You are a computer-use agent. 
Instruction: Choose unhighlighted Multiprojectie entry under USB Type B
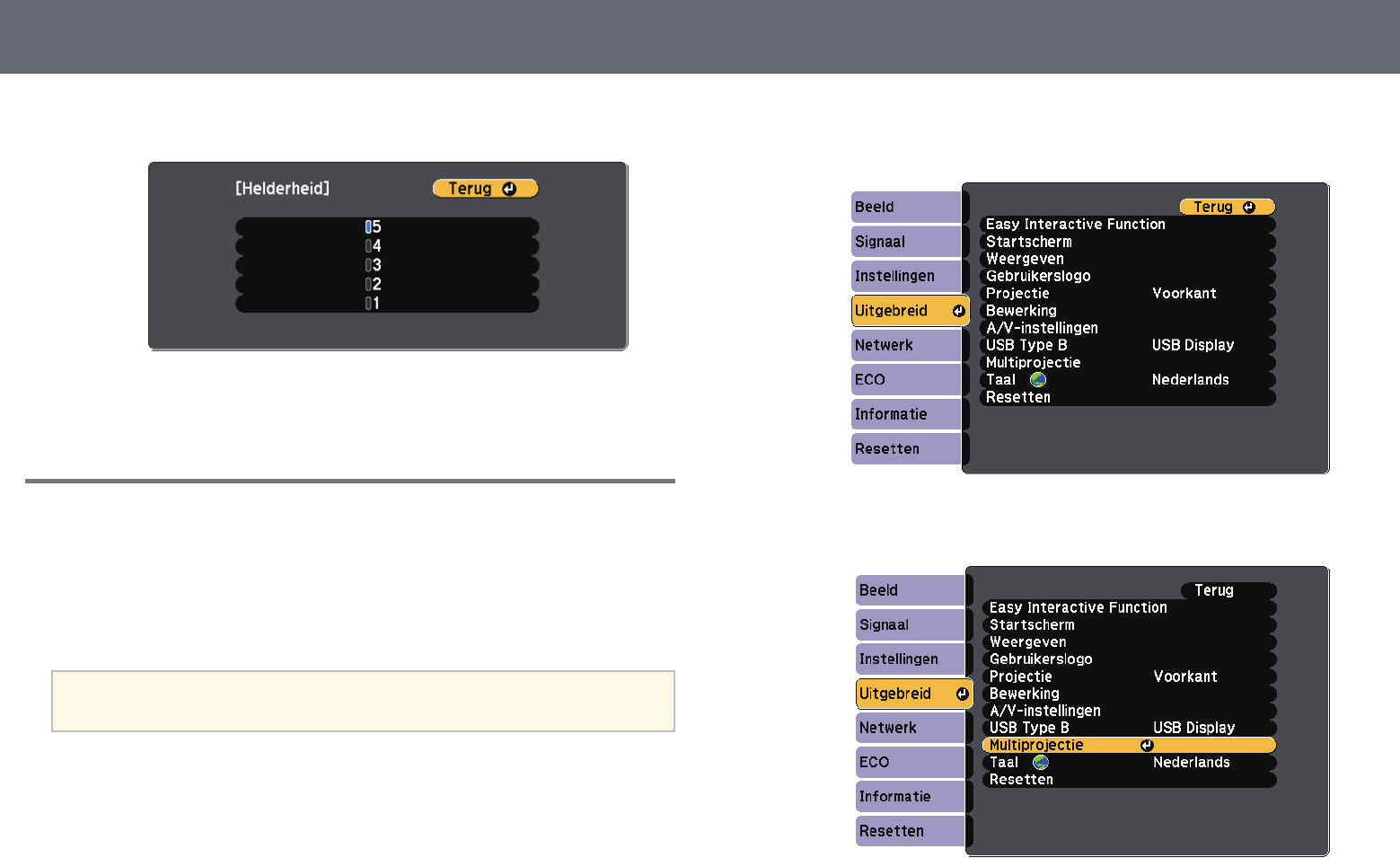point(1127,362)
